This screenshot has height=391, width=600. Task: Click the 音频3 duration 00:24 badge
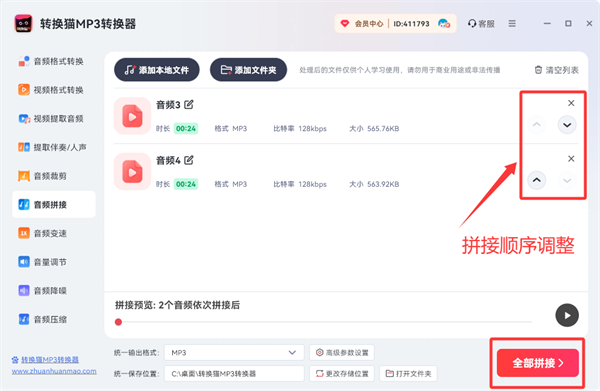click(x=186, y=129)
